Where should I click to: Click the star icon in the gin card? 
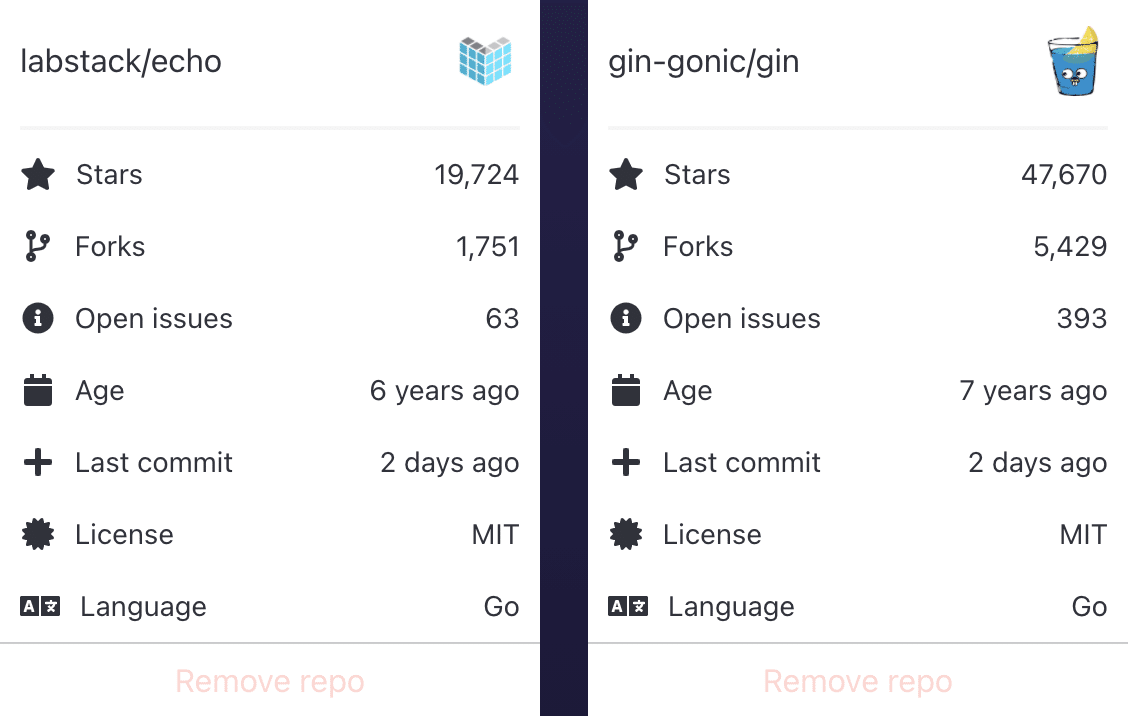click(x=626, y=175)
